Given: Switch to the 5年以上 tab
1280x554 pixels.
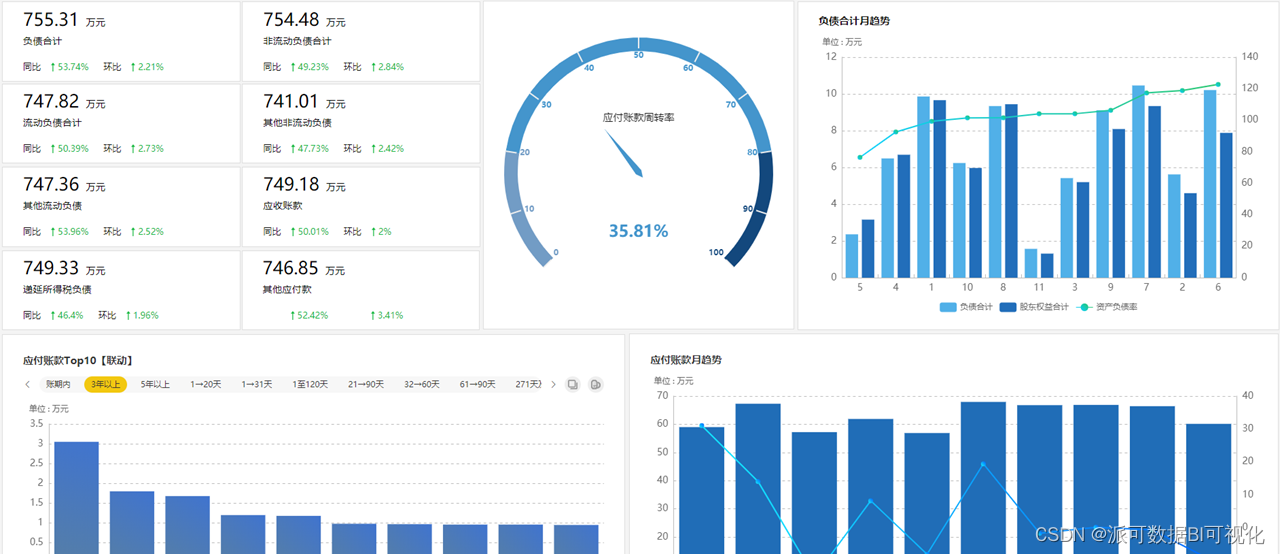Looking at the screenshot, I should 155,384.
